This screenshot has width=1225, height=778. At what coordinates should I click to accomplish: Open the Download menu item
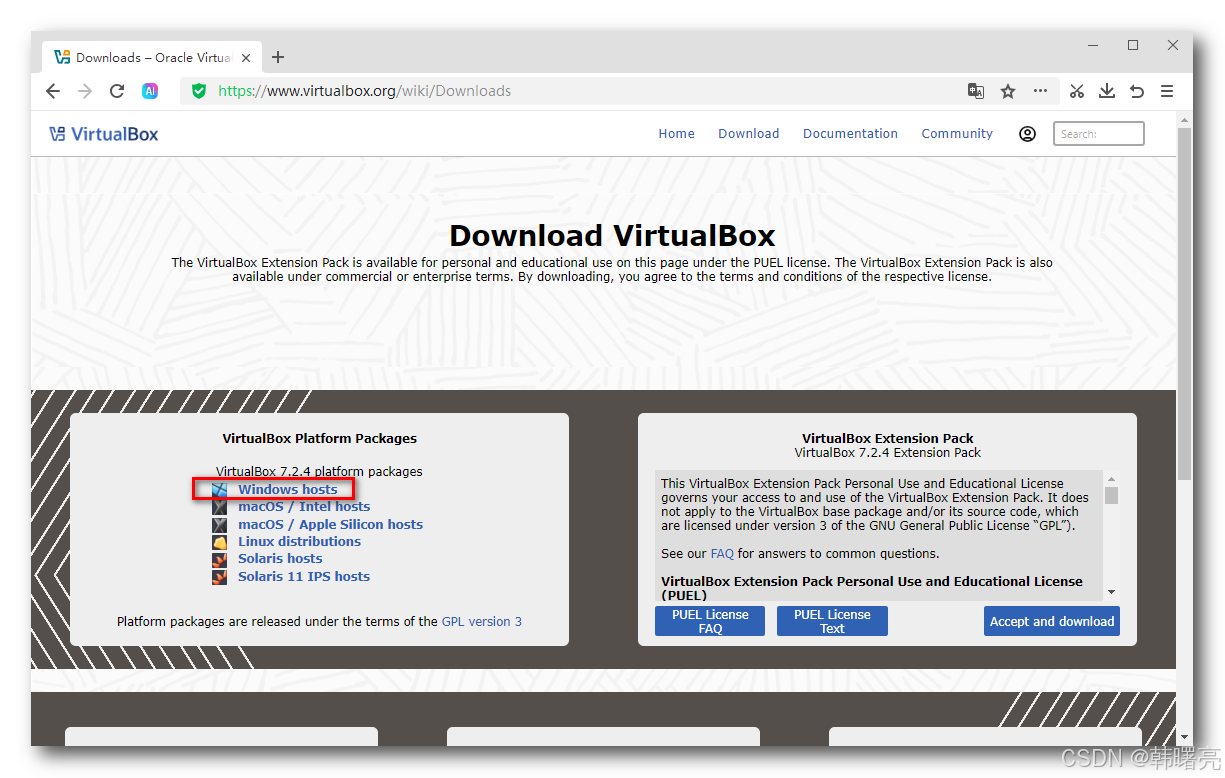[x=748, y=134]
